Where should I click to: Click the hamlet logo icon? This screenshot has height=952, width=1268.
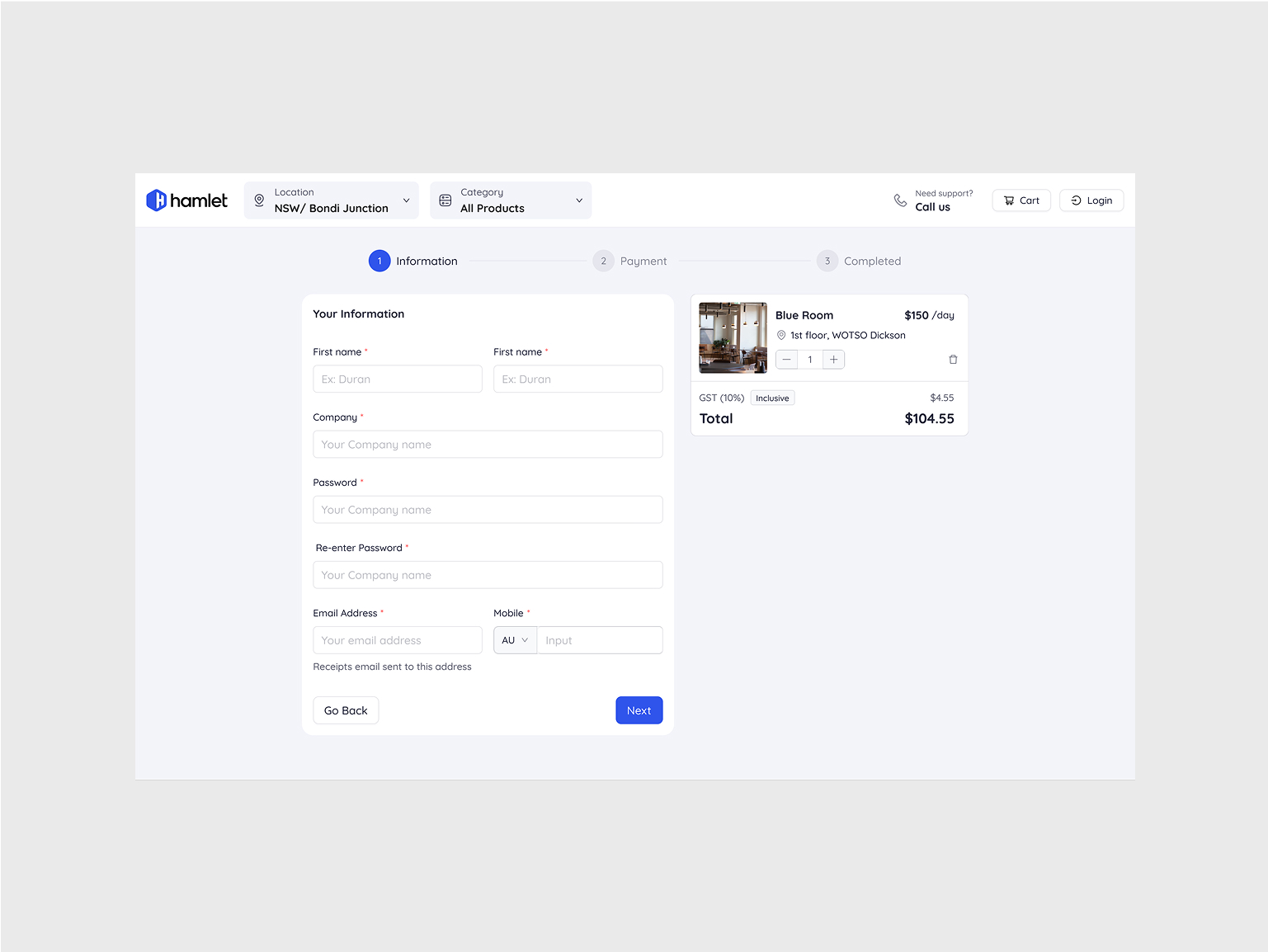click(156, 200)
